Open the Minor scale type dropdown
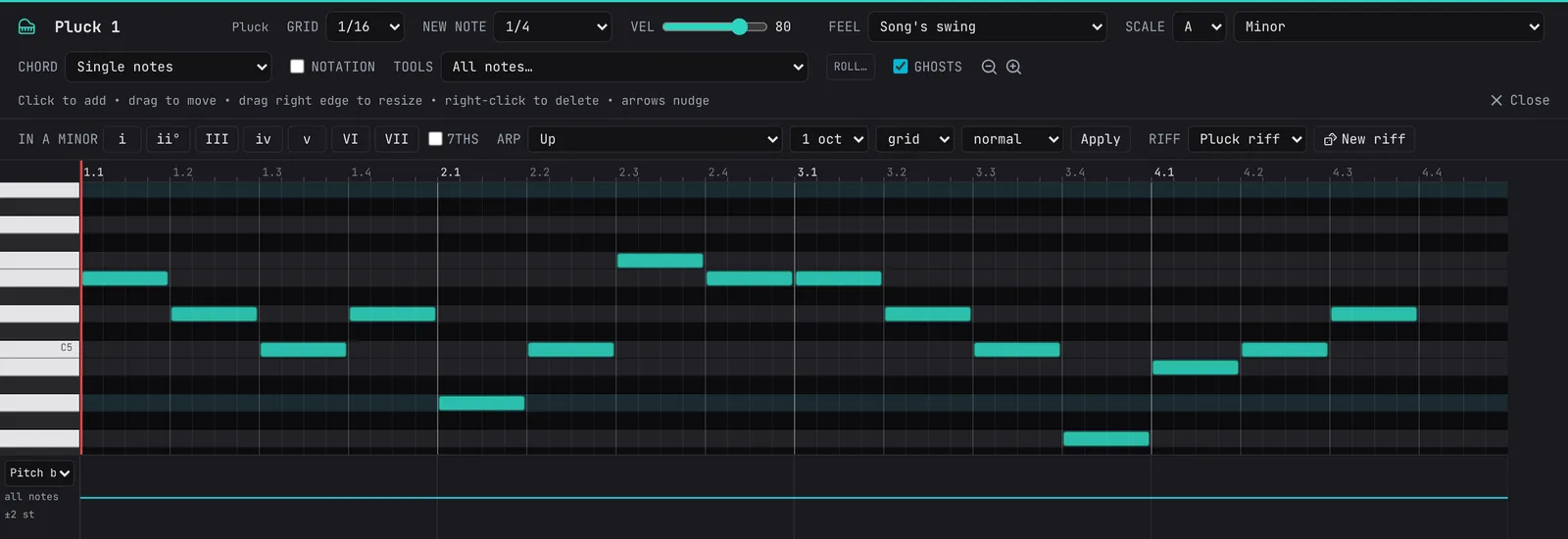Image resolution: width=1568 pixels, height=539 pixels. pyautogui.click(x=1389, y=26)
